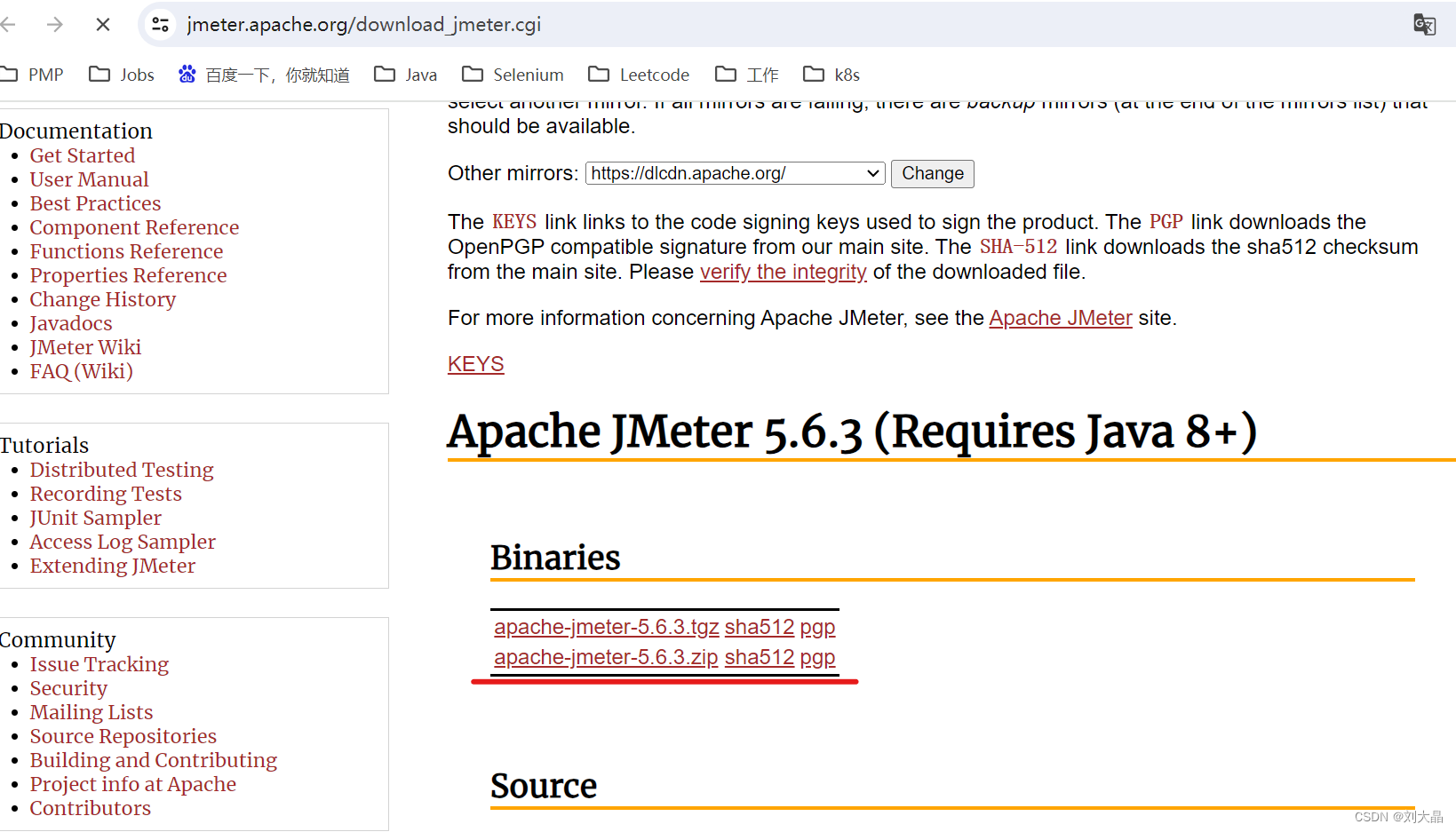Open Distributed Testing tutorial
Screen dimensions: 1456x832
(122, 470)
